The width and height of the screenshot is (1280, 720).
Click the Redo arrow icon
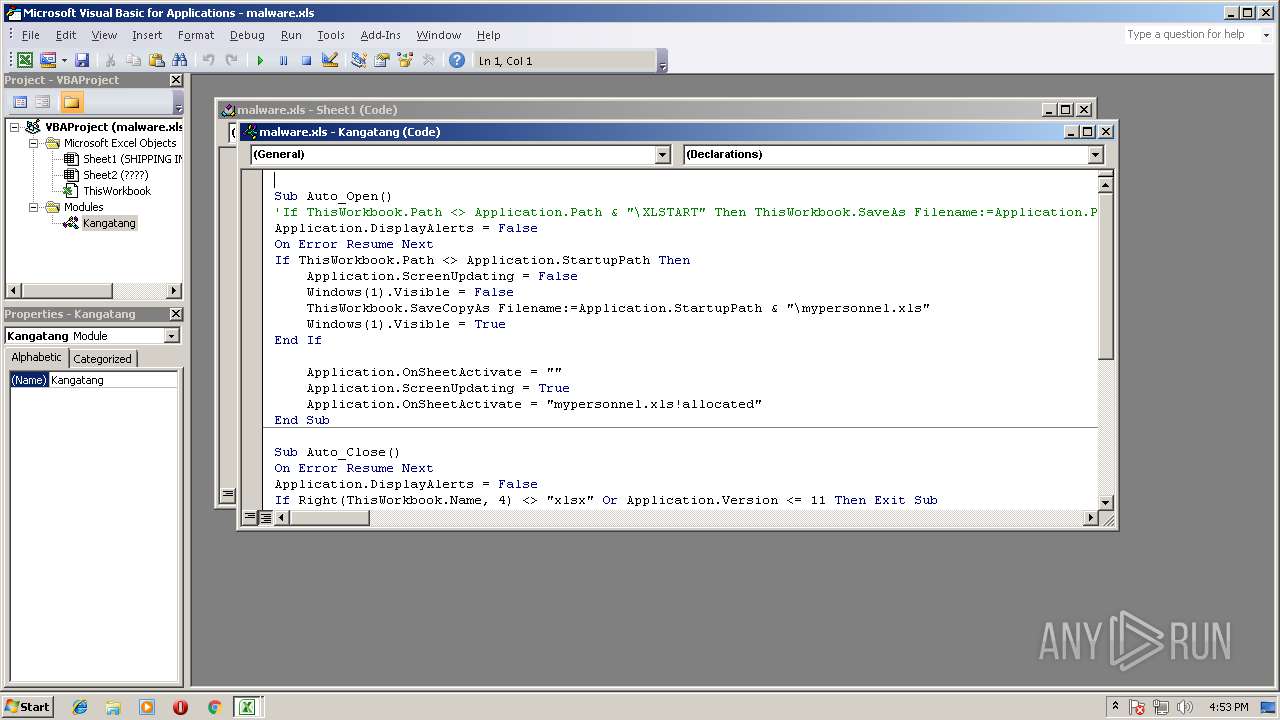pos(231,61)
